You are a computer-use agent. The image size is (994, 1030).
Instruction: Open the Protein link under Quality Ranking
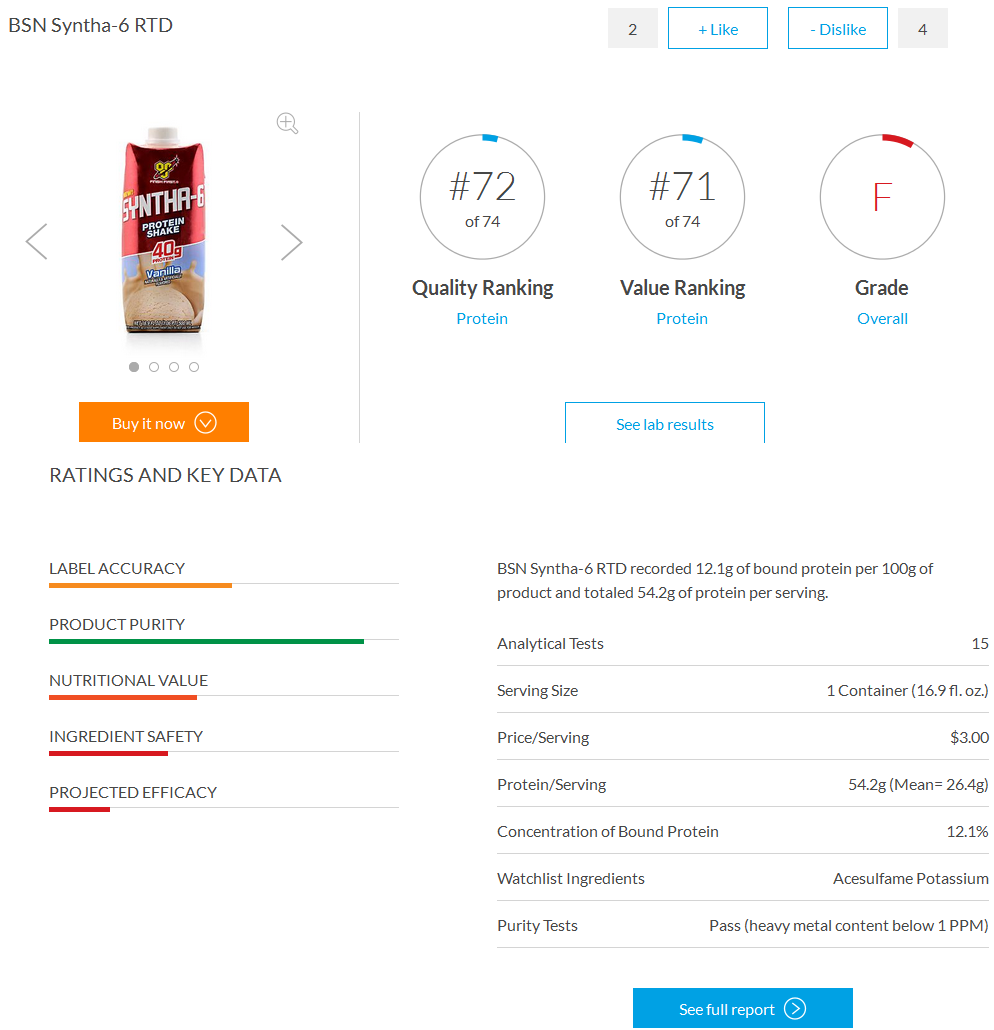482,318
